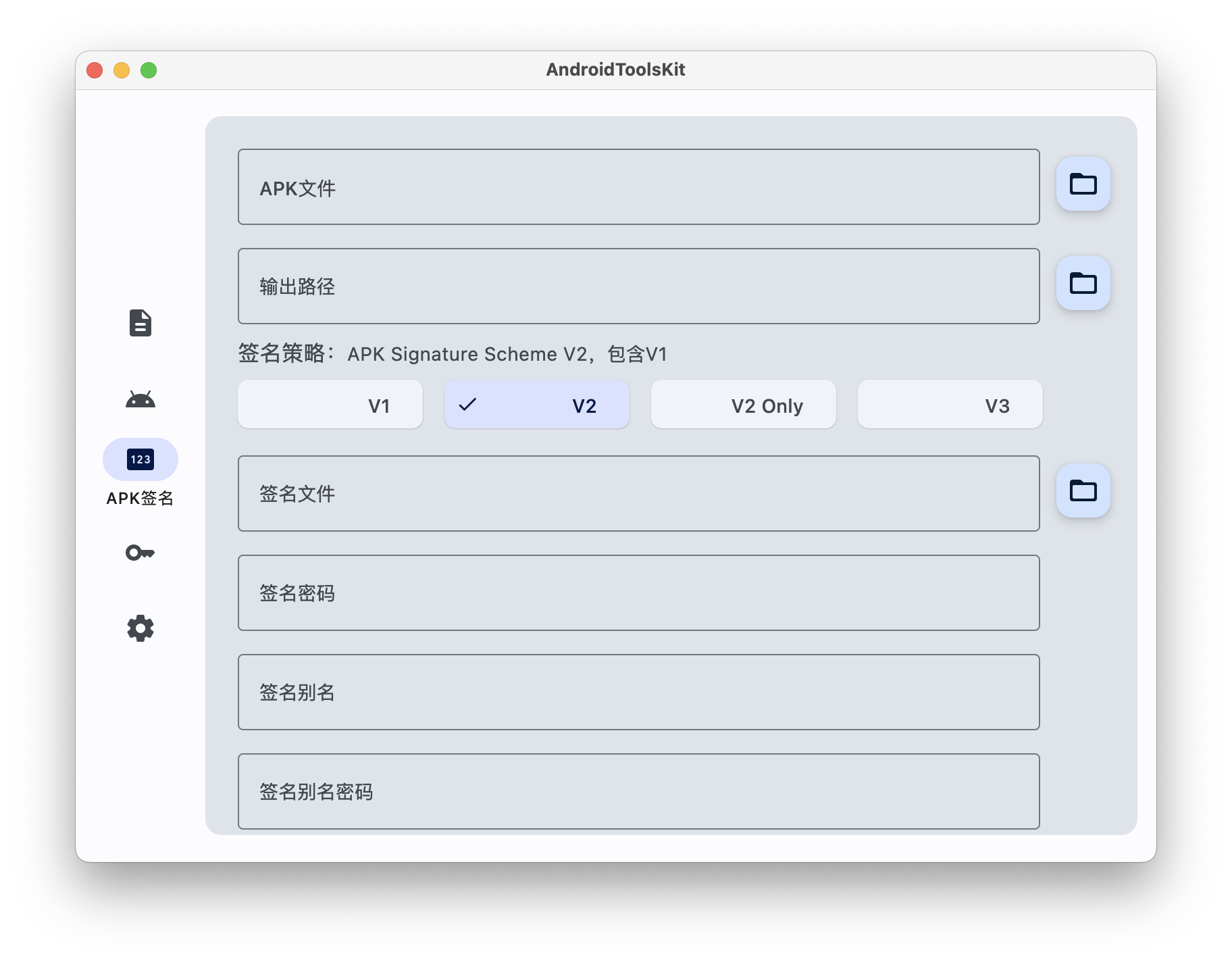The image size is (1232, 962).
Task: Focus the 签名别名 input field
Action: pos(639,692)
